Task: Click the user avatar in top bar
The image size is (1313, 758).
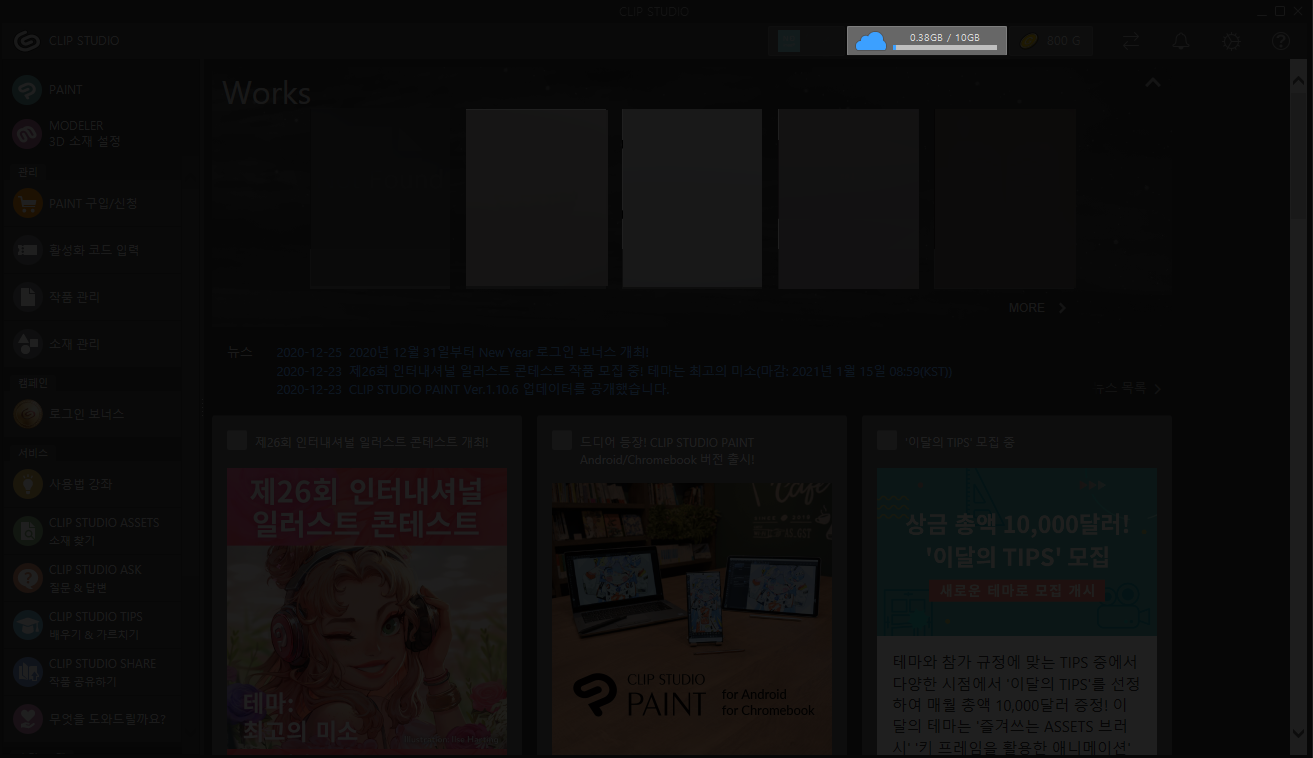Action: point(789,41)
